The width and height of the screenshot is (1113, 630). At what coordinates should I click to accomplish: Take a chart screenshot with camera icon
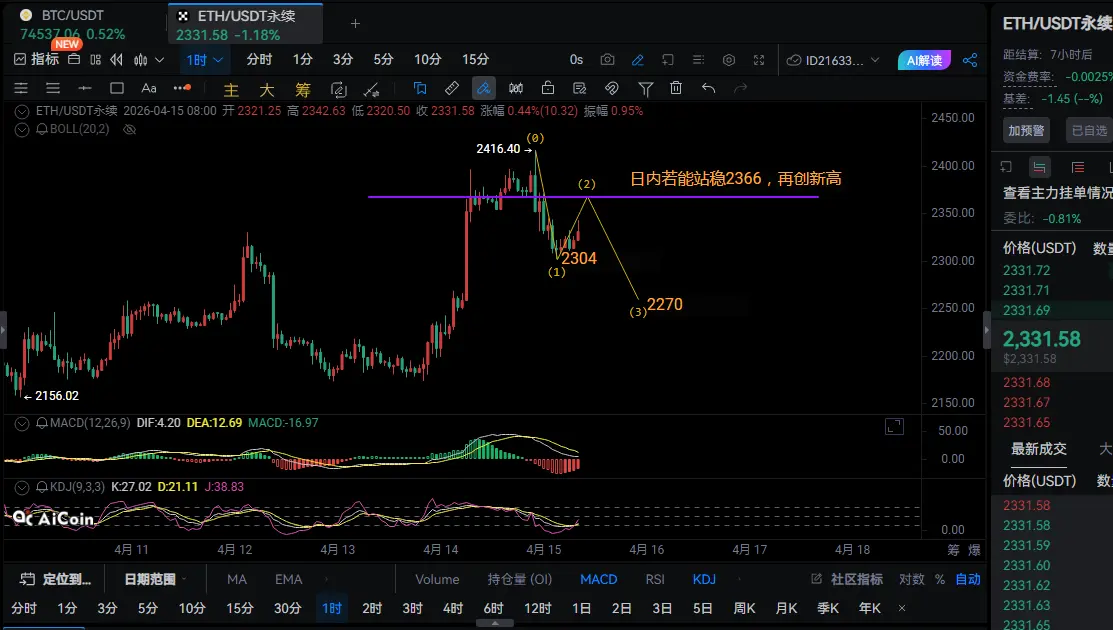pyautogui.click(x=608, y=60)
